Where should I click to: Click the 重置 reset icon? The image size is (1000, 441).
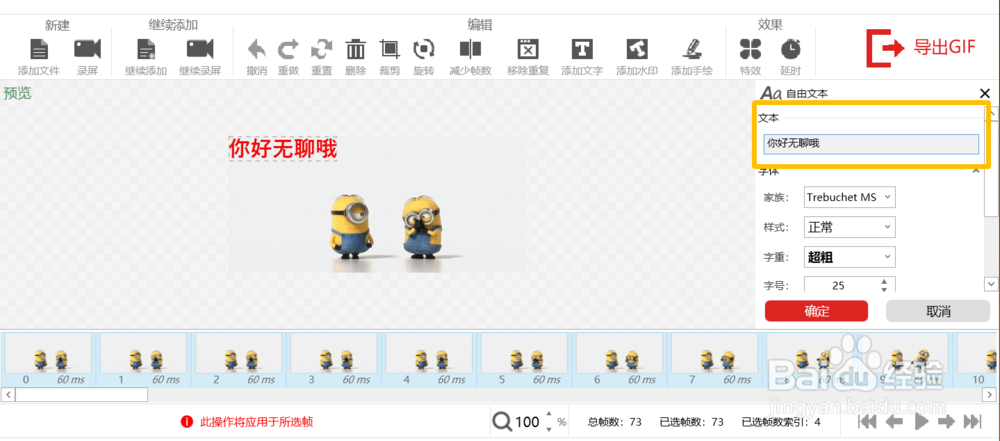point(321,49)
